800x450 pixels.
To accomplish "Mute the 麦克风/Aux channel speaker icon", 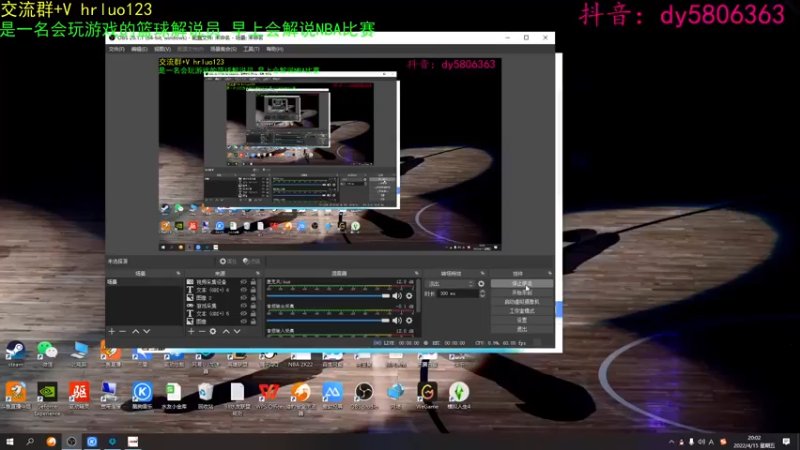I will tap(397, 295).
